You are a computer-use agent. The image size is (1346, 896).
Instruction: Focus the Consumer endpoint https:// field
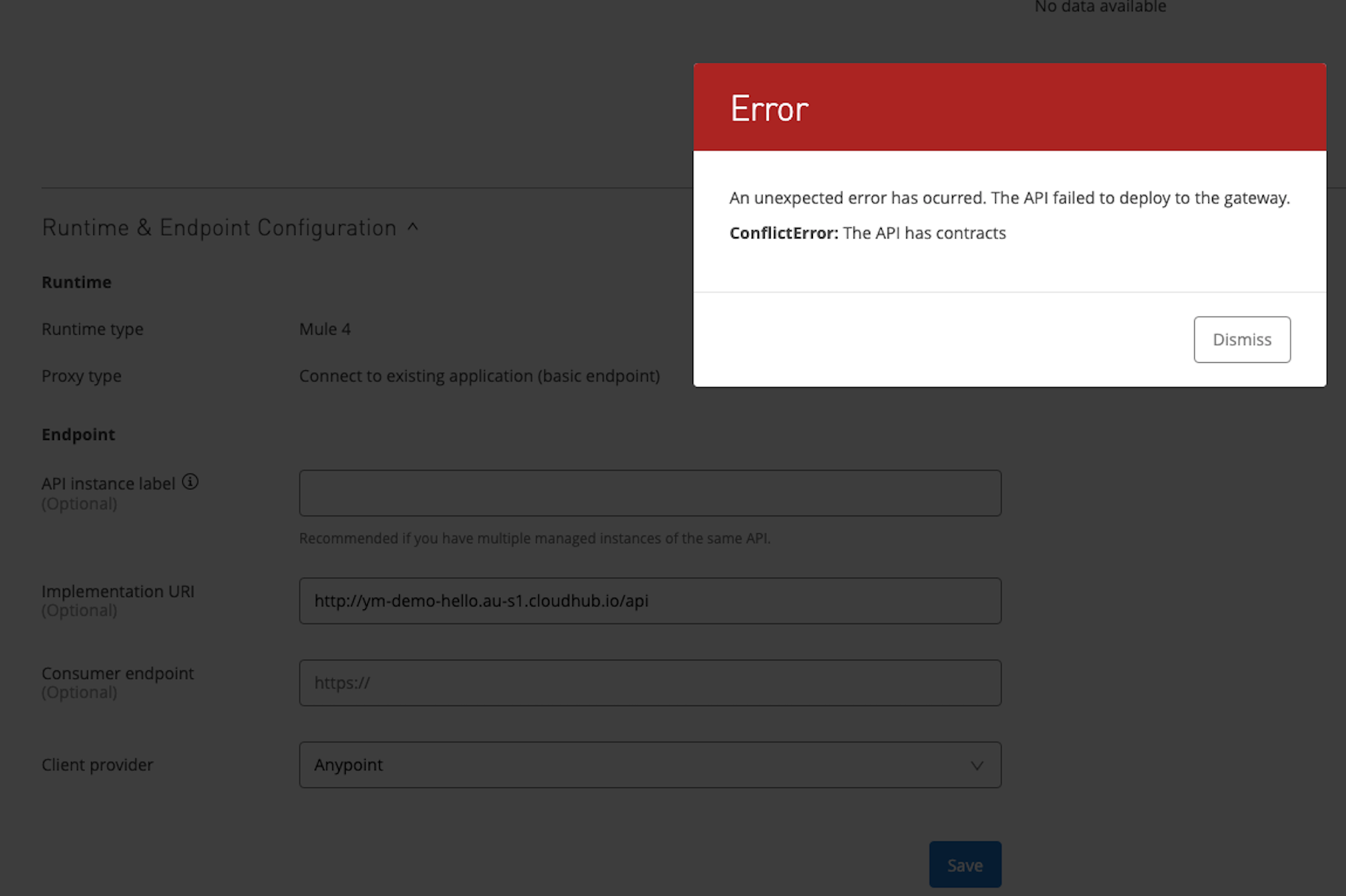(x=649, y=683)
